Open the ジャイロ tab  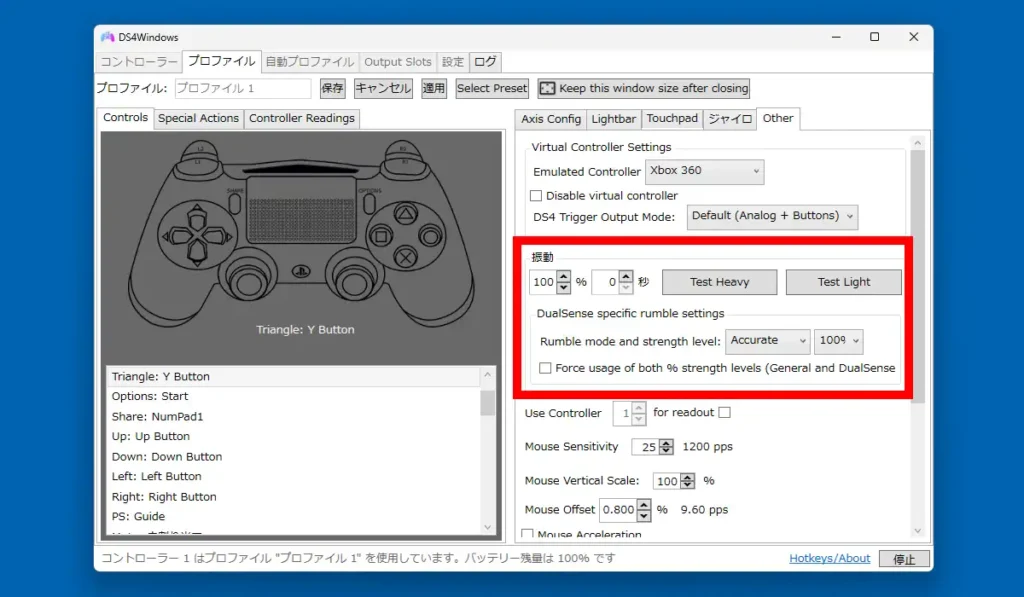730,119
